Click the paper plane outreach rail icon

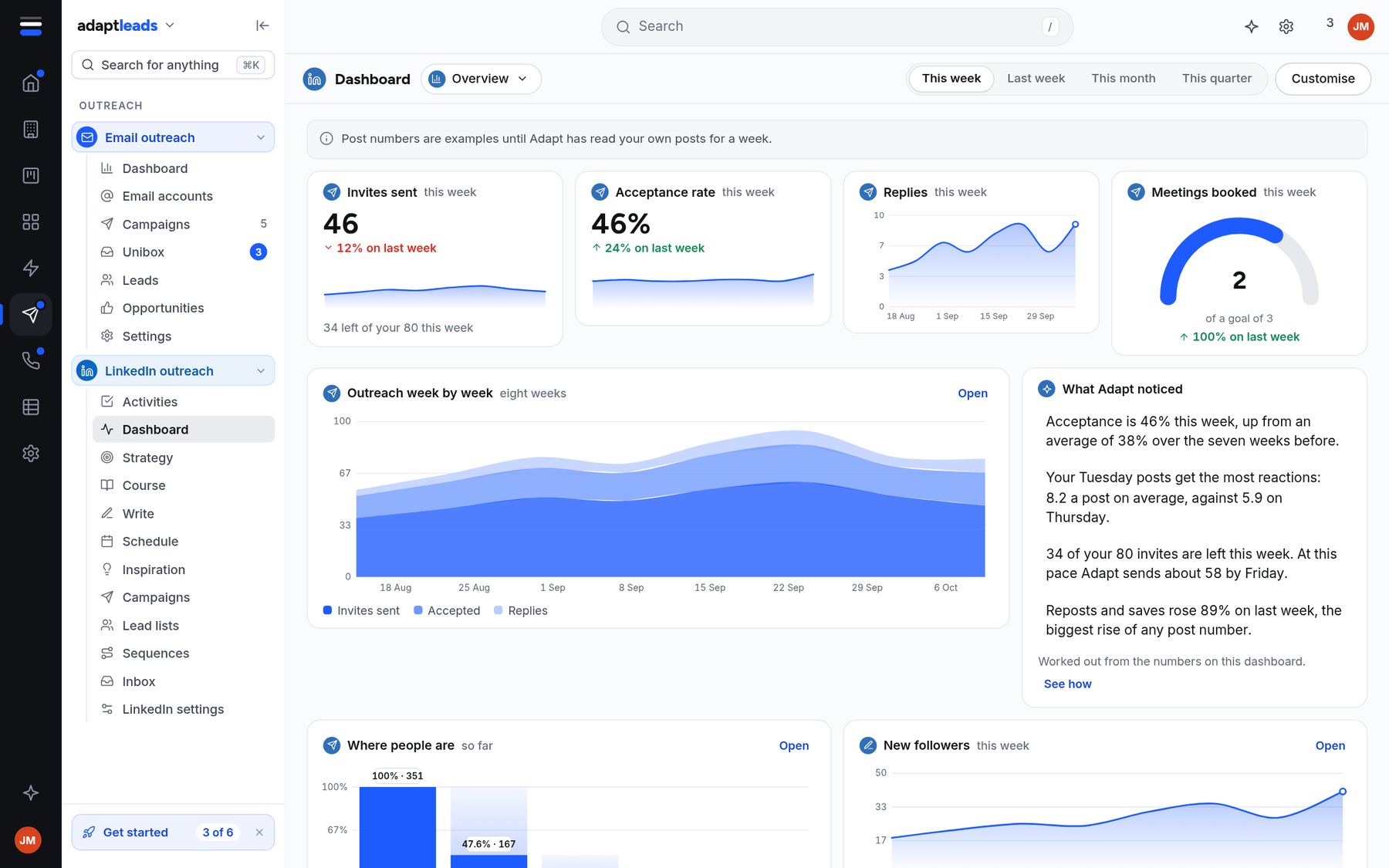point(31,314)
